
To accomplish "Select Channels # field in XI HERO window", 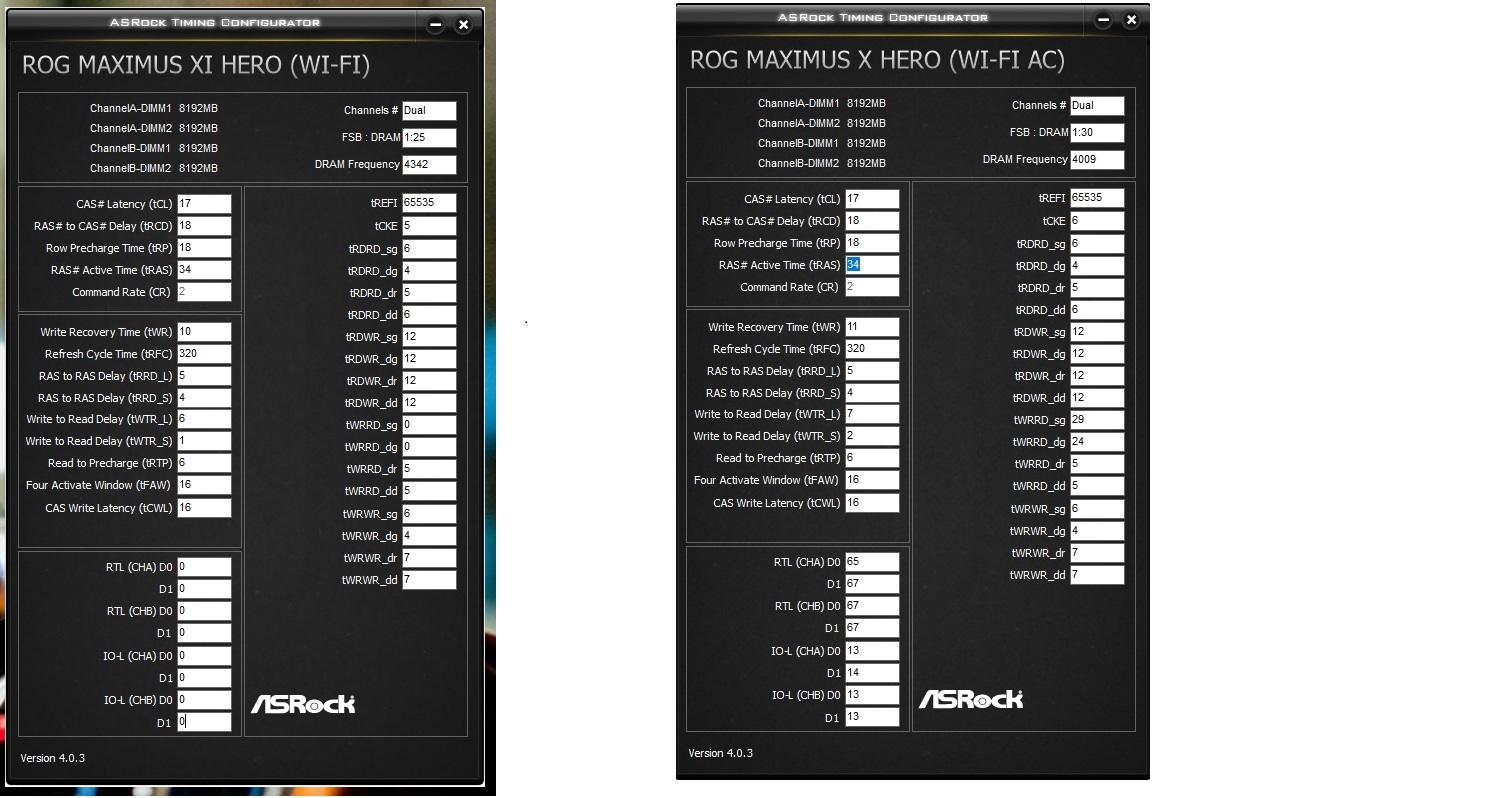I will point(429,111).
